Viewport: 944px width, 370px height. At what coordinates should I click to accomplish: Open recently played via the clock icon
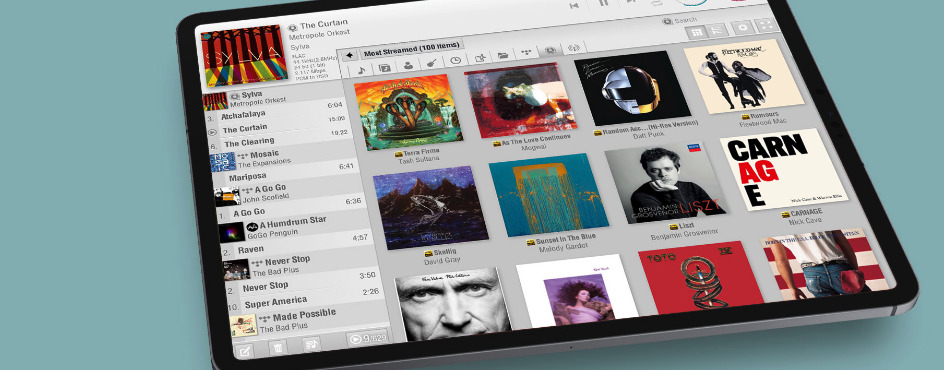point(456,61)
